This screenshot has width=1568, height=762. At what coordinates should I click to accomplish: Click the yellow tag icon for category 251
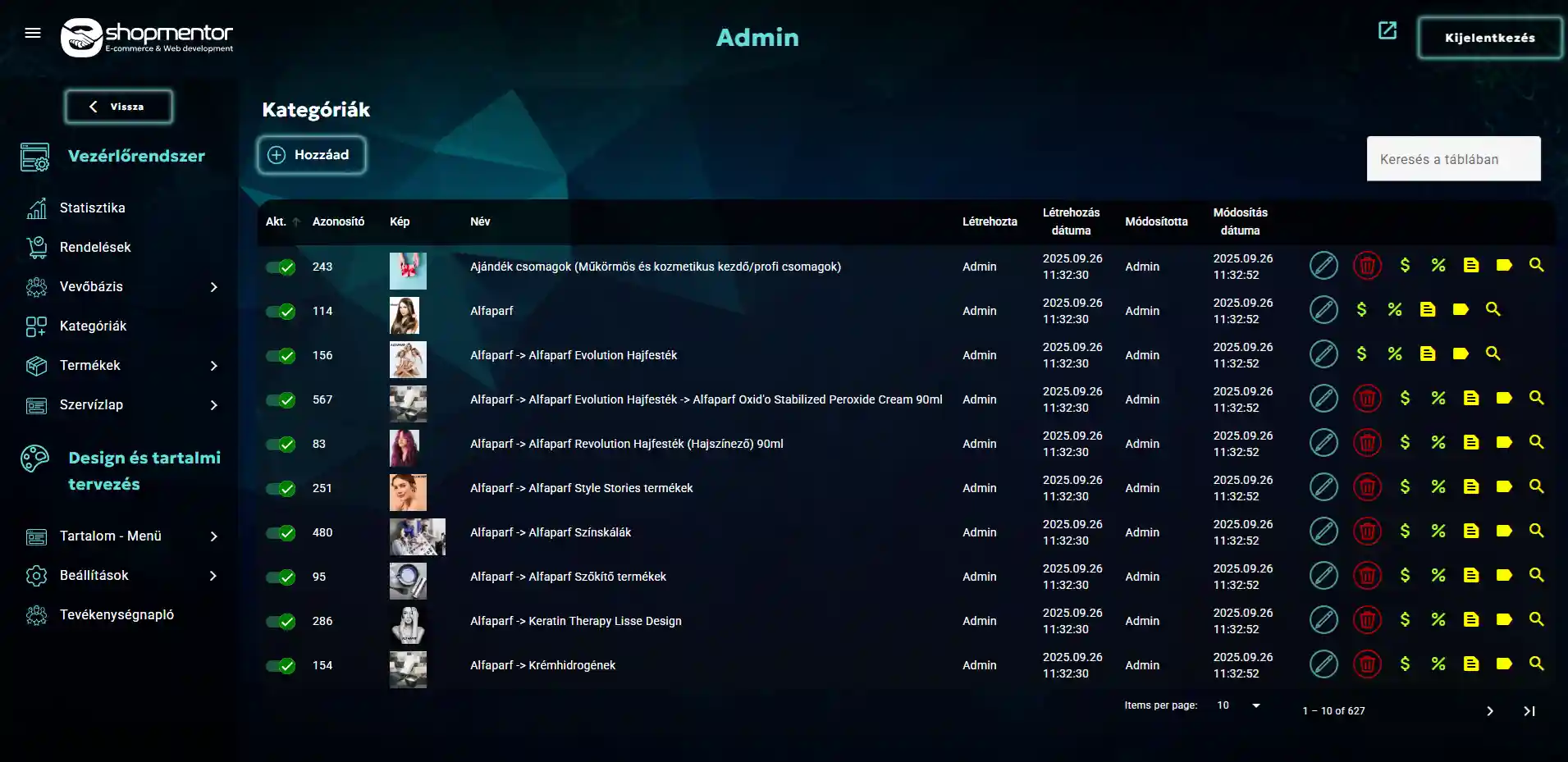click(1503, 487)
